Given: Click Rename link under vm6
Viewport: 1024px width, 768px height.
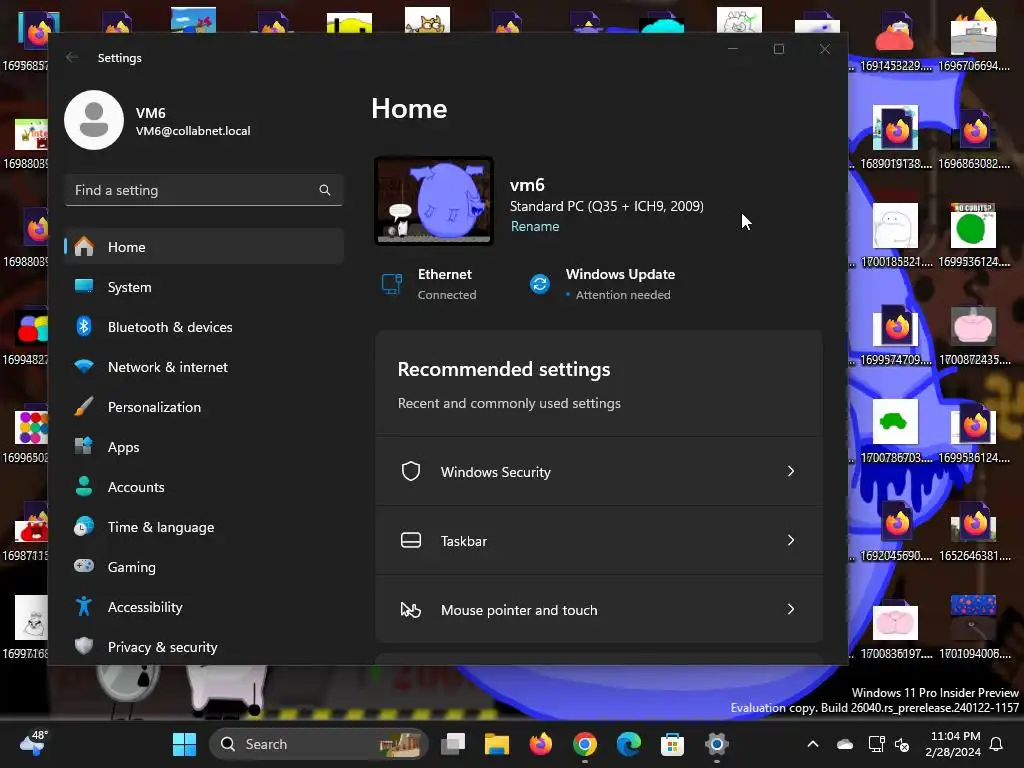Looking at the screenshot, I should (535, 227).
